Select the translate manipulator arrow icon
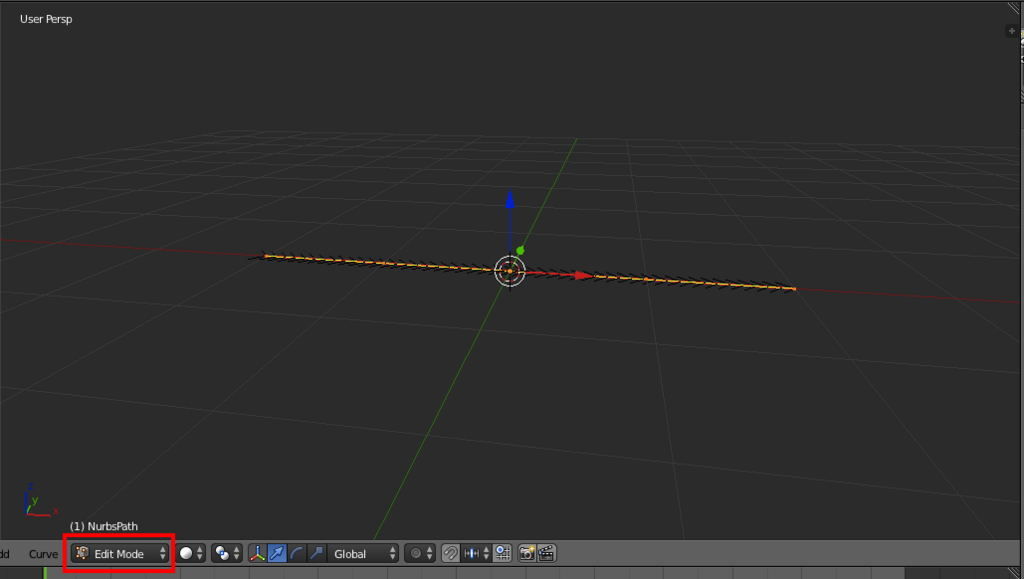Screen dimensions: 1024x579 pos(277,554)
